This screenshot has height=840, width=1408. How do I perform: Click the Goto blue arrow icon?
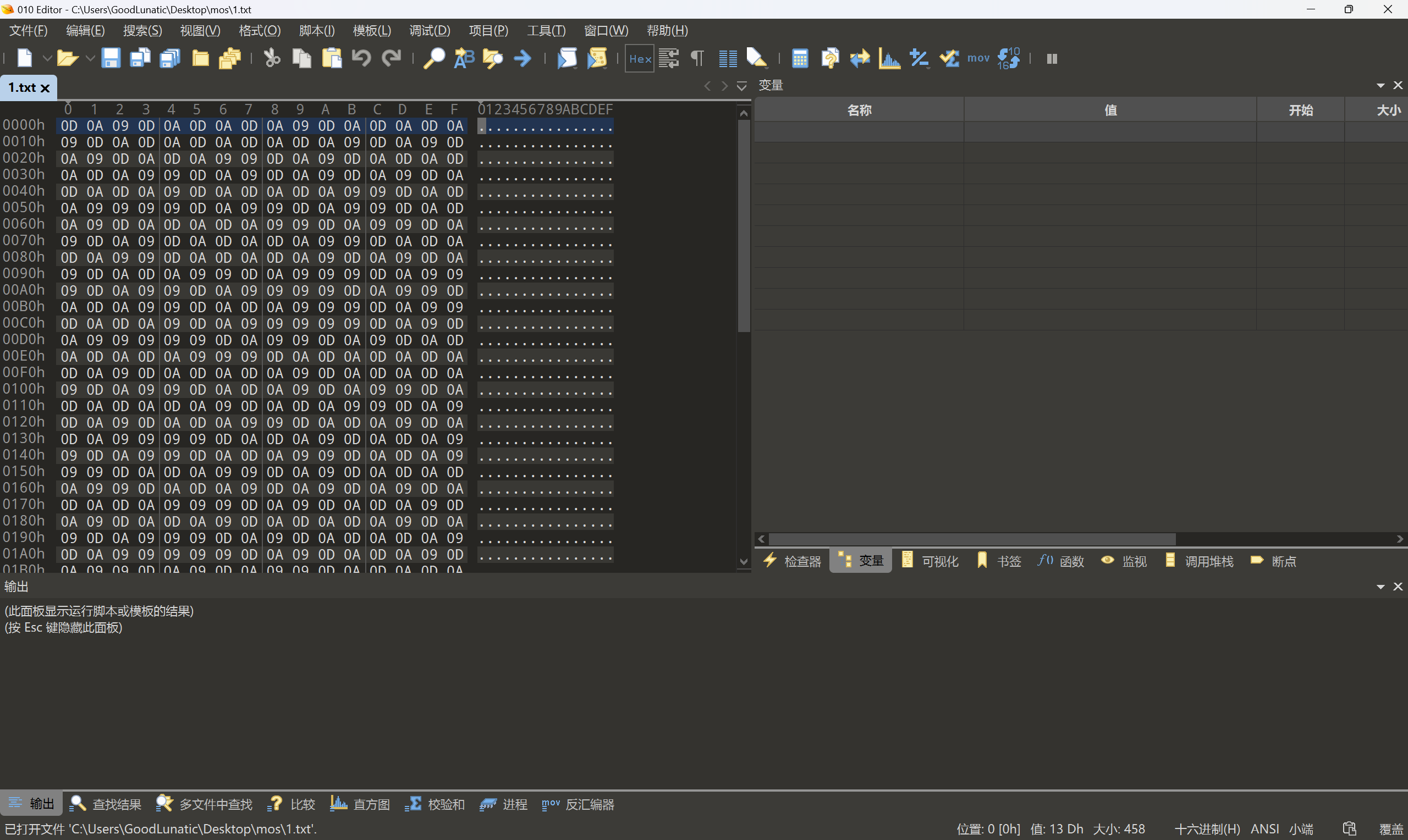[x=522, y=58]
